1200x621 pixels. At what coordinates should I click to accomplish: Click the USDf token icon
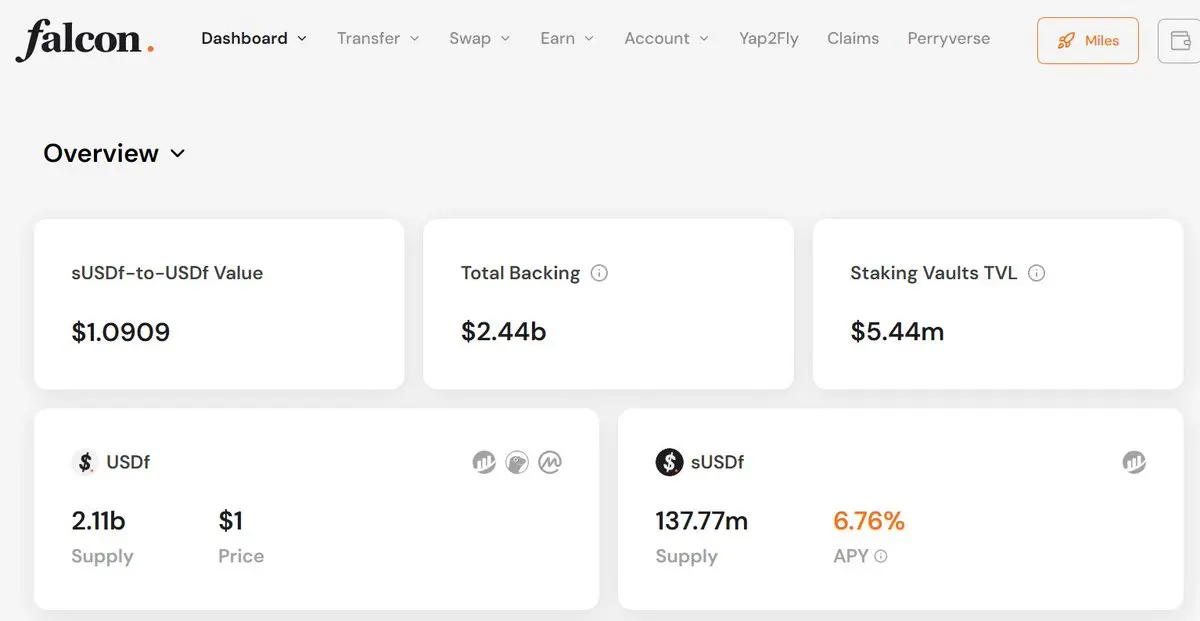(x=85, y=462)
